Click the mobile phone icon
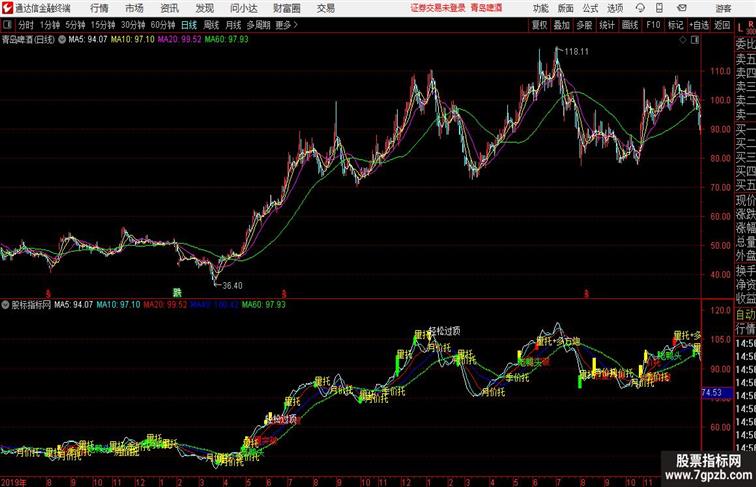 pos(659,8)
